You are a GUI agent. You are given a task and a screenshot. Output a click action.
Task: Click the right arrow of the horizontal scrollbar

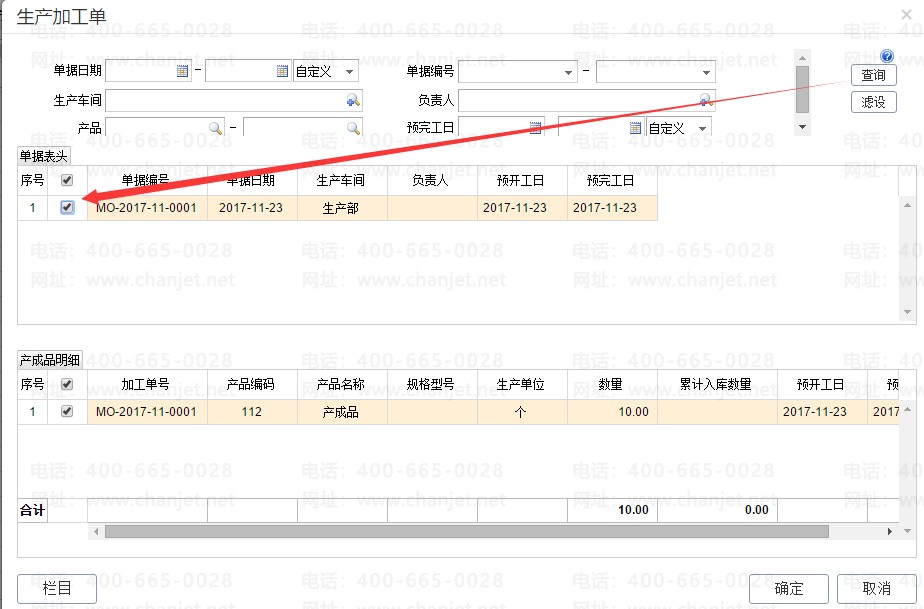point(890,531)
